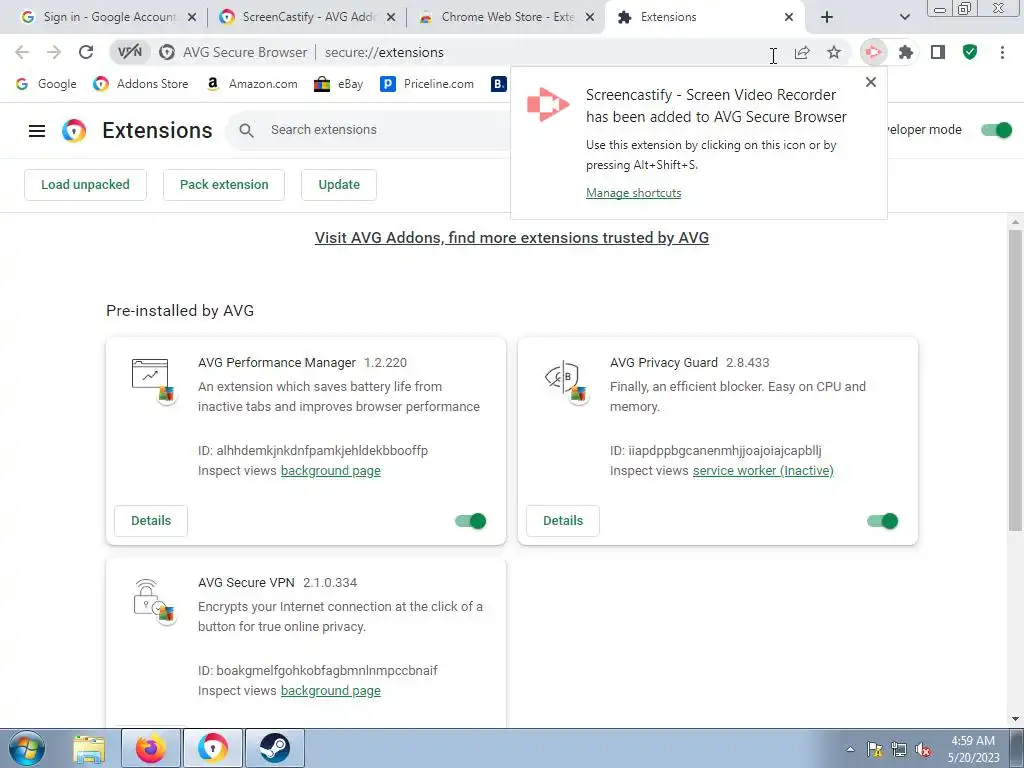Click the AVG Secure VPN extension icon
The width and height of the screenshot is (1024, 768).
click(153, 601)
